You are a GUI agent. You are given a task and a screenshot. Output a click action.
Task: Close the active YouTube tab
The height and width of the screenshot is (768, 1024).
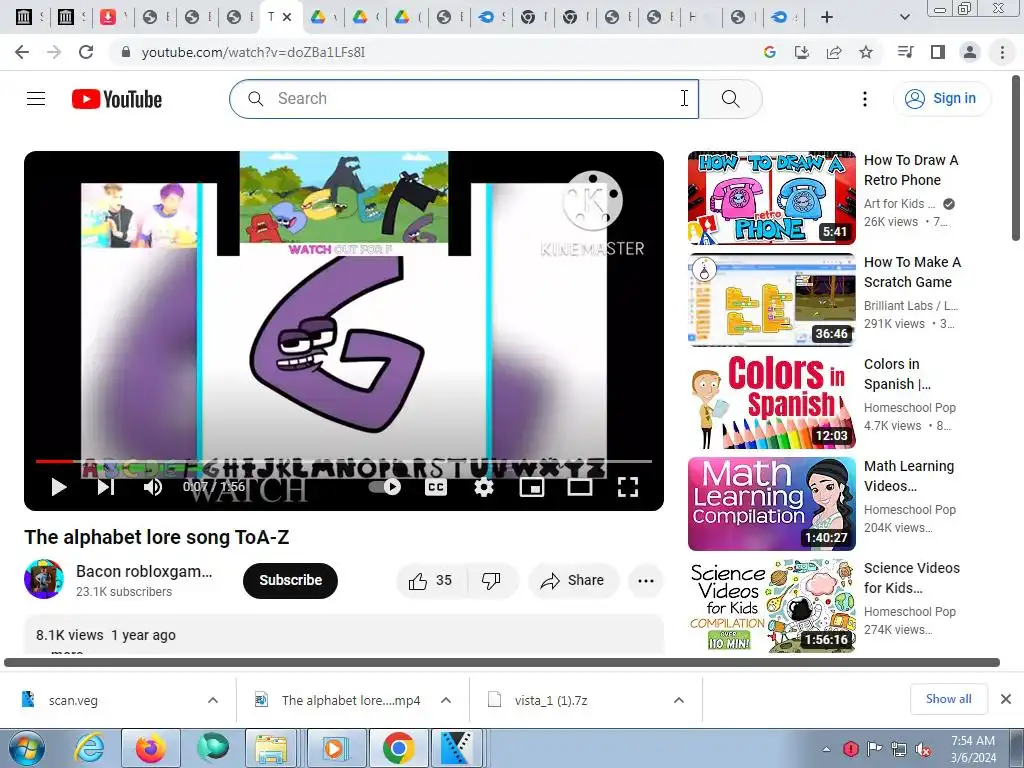[287, 17]
